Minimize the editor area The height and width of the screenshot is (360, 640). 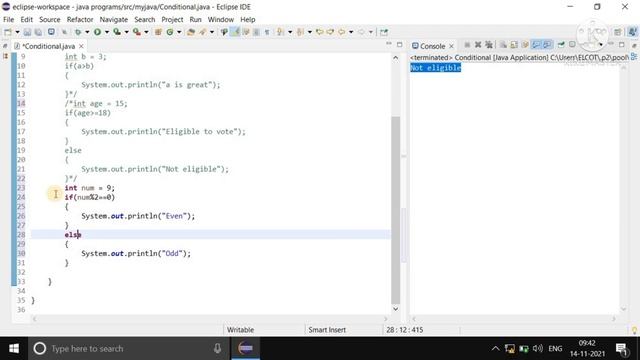point(389,44)
